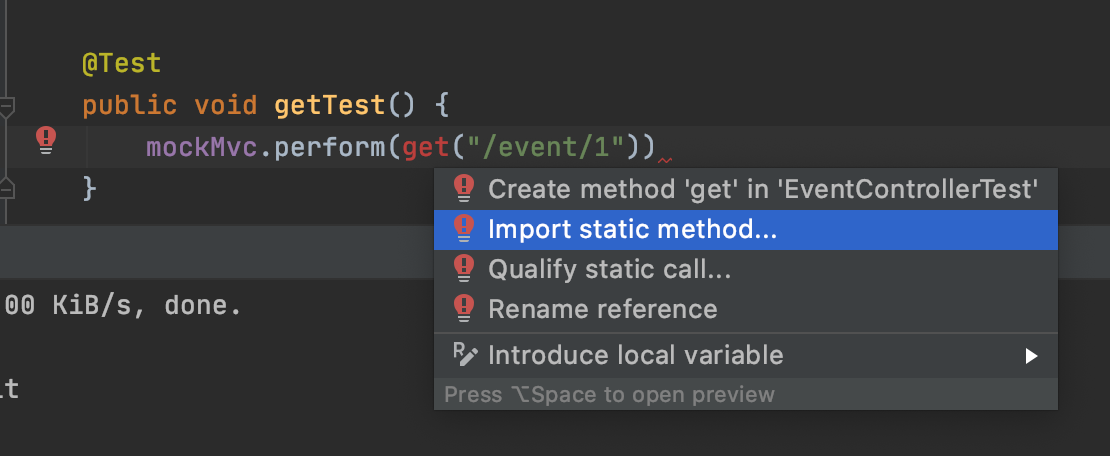Click the bulb icon beside Create method 'get'
1110x456 pixels.
point(464,189)
